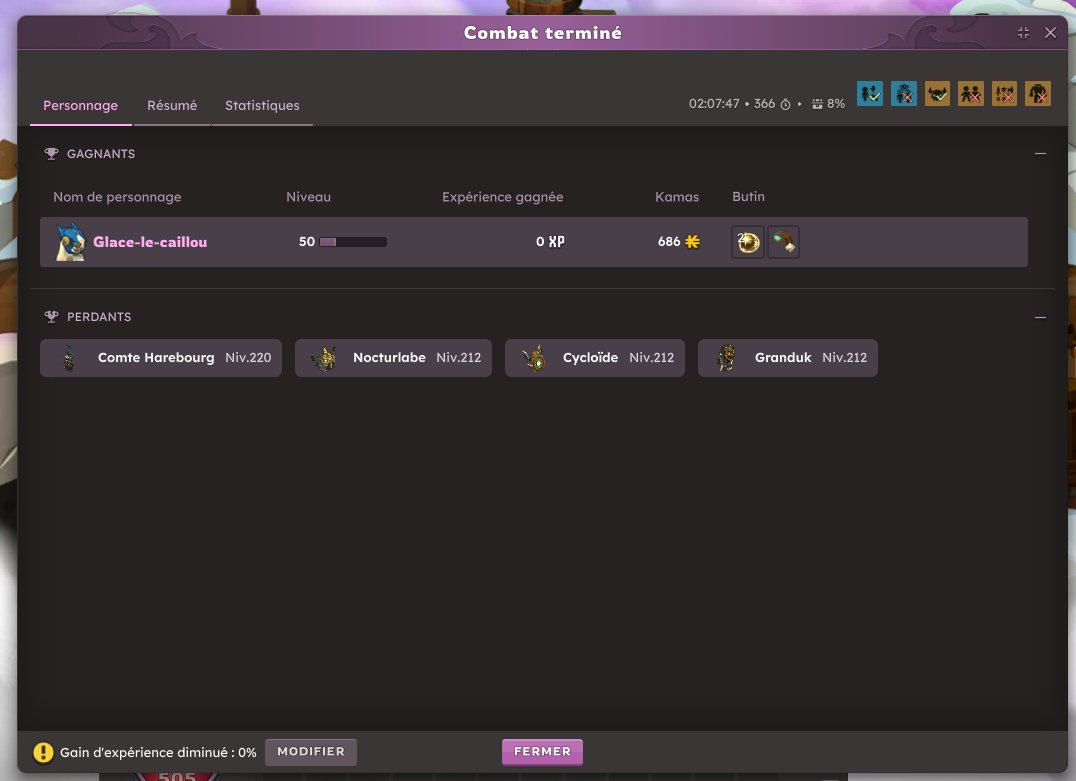Click the Expérience gagnée column header
This screenshot has height=781, width=1076.
coord(502,197)
